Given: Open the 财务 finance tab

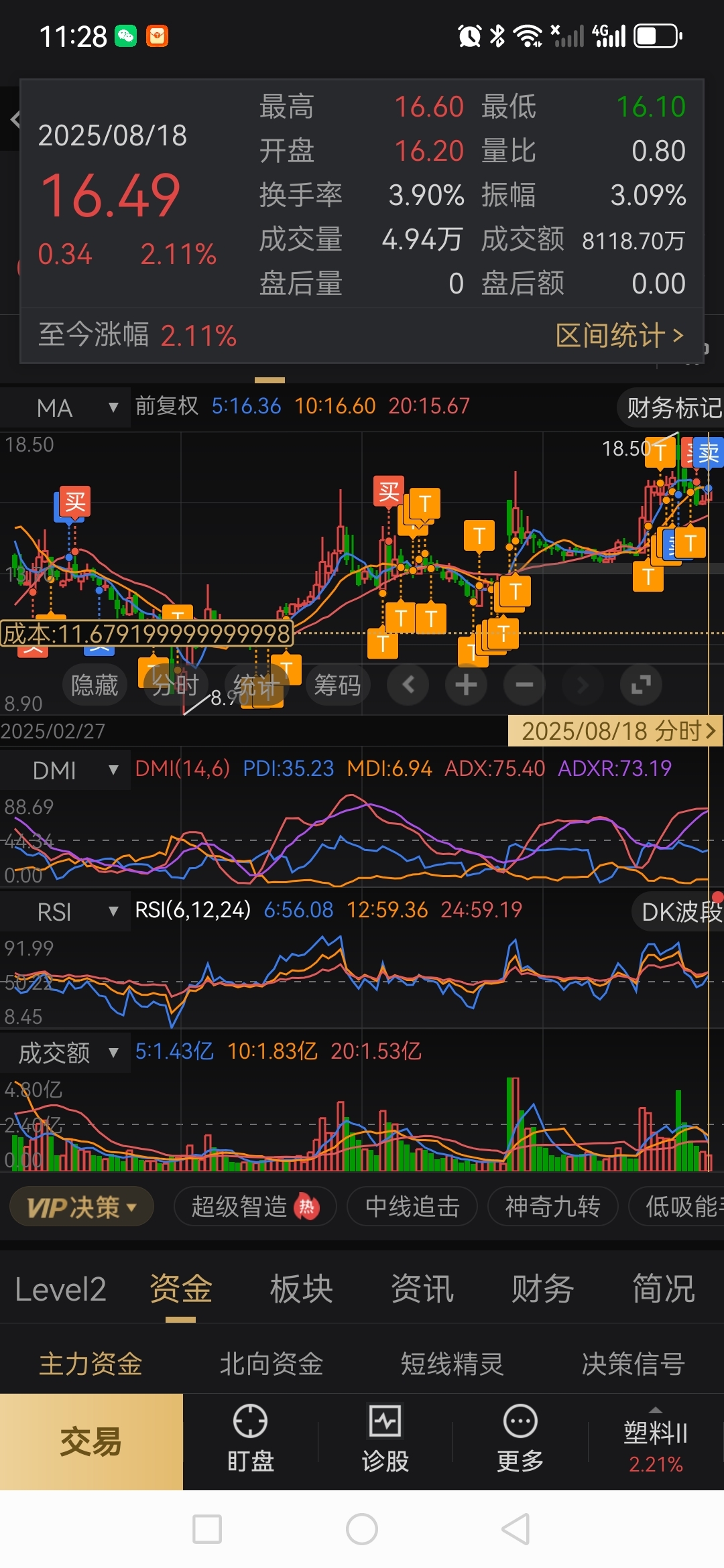Looking at the screenshot, I should tap(543, 1289).
